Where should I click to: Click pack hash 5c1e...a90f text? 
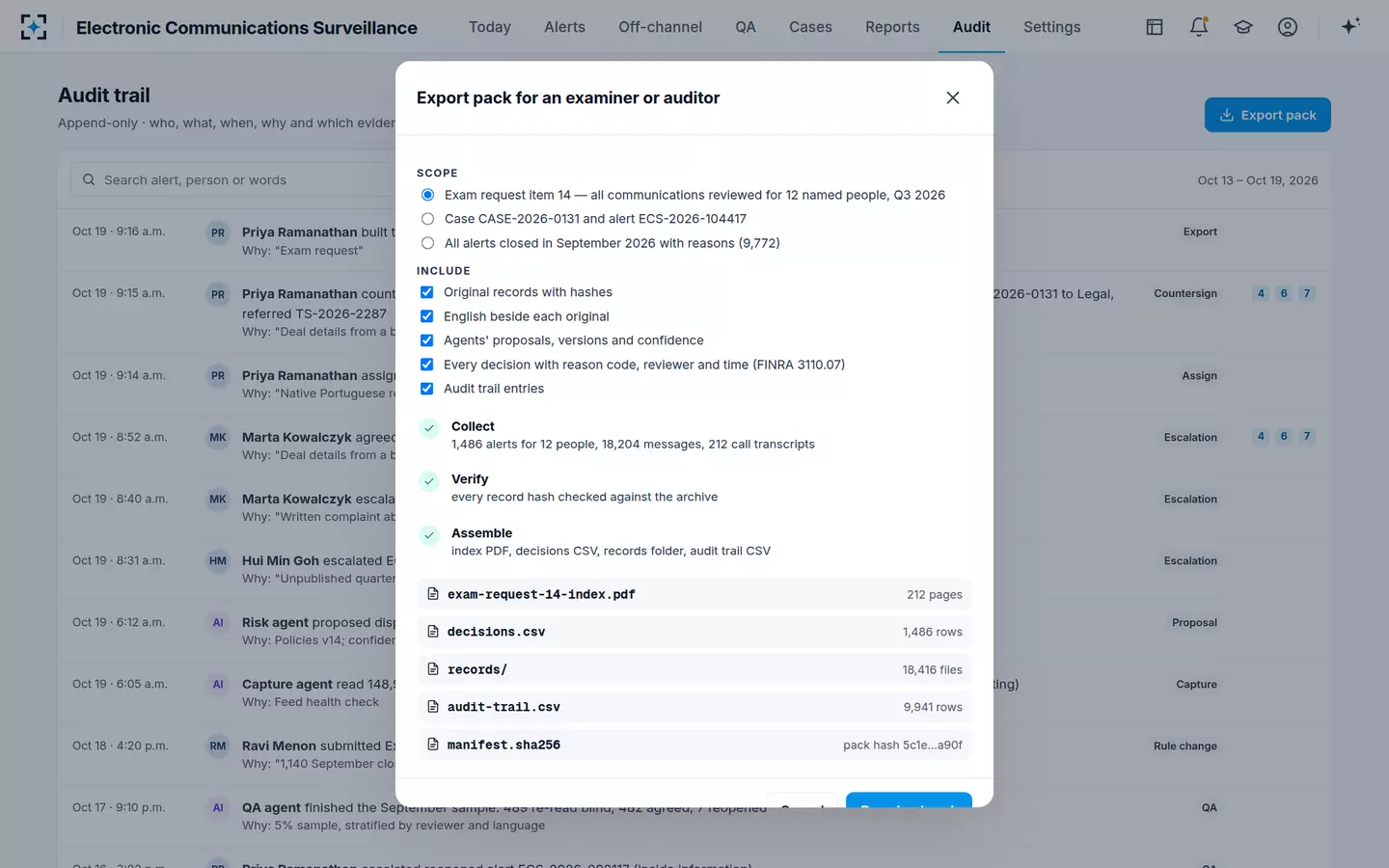tap(903, 745)
